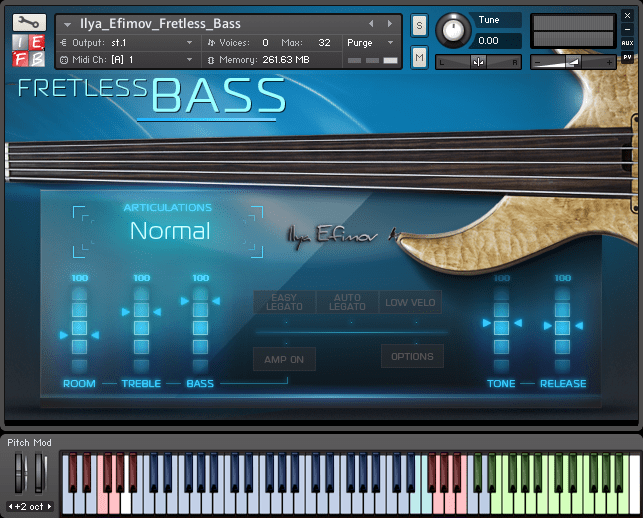Toggle the Solo S button
The image size is (643, 518).
pyautogui.click(x=419, y=25)
